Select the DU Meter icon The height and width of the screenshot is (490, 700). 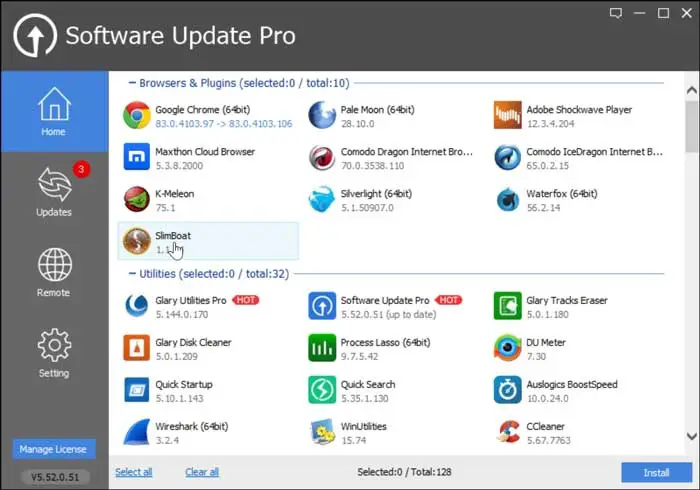coord(508,348)
